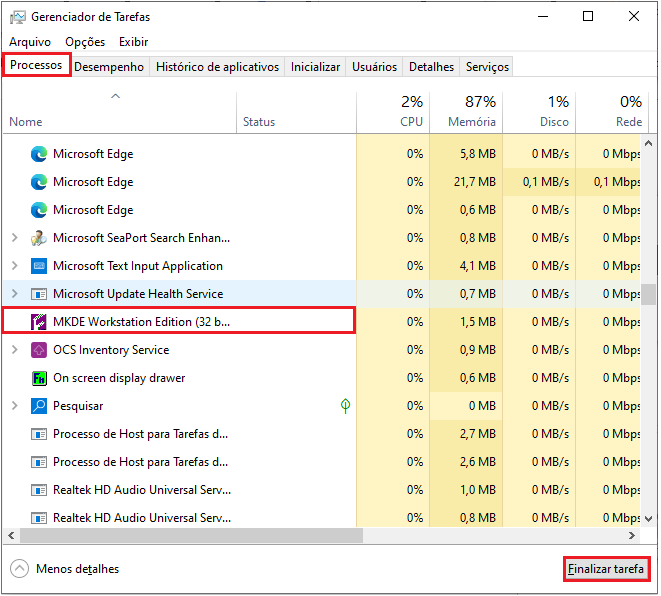
Task: Open the Inicializar tab
Action: (315, 67)
